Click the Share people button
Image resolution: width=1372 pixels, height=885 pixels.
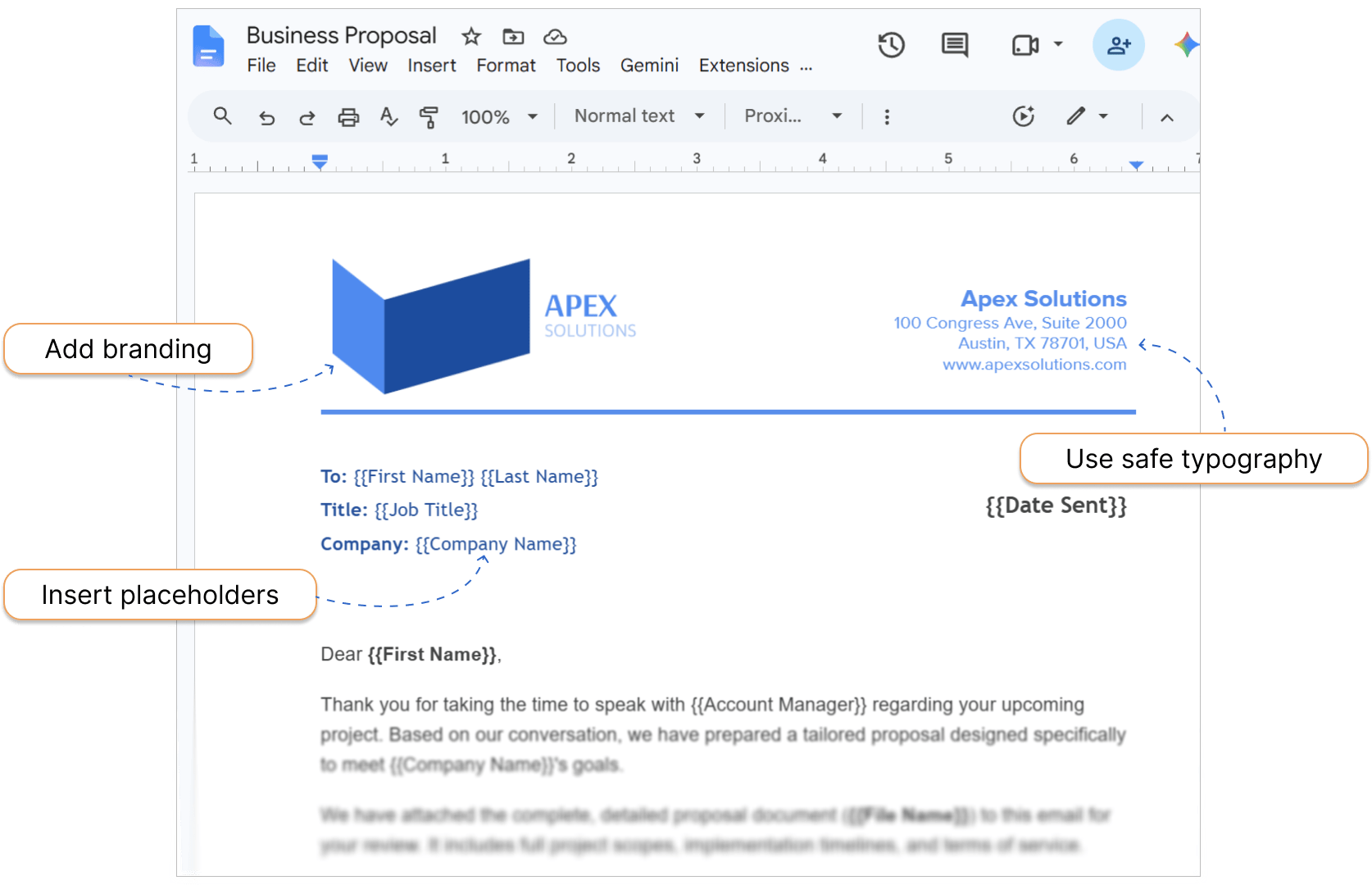[x=1119, y=45]
